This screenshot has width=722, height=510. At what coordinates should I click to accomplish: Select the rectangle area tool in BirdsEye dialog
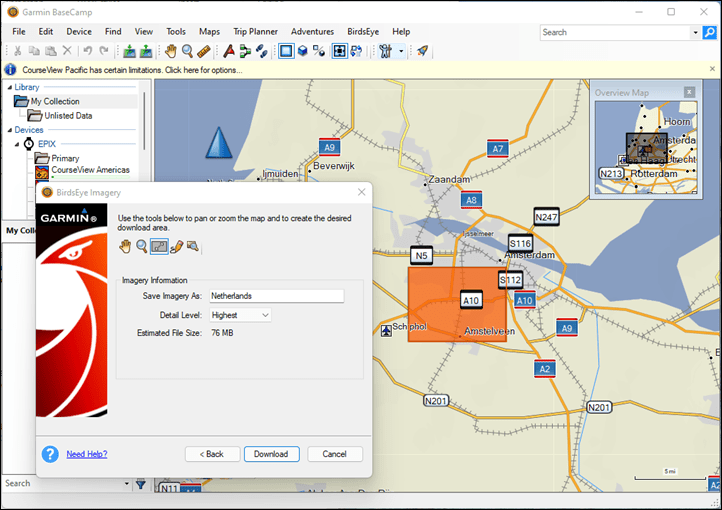tap(159, 247)
